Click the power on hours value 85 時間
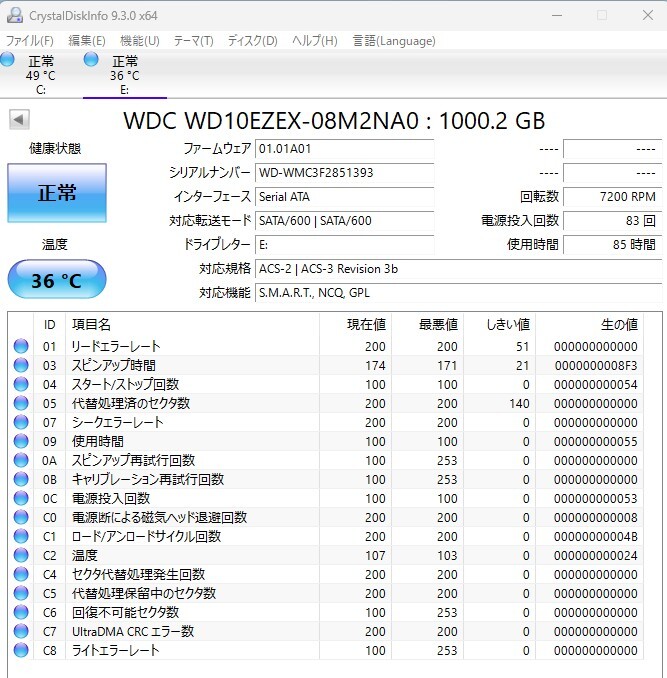 (612, 245)
